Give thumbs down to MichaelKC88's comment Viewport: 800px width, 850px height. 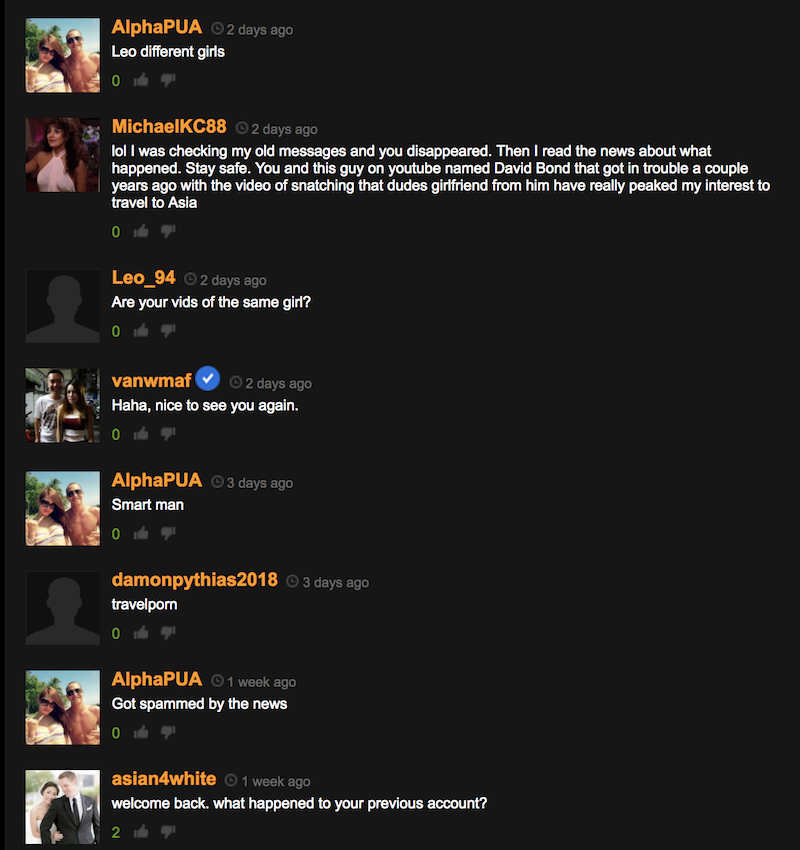168,231
